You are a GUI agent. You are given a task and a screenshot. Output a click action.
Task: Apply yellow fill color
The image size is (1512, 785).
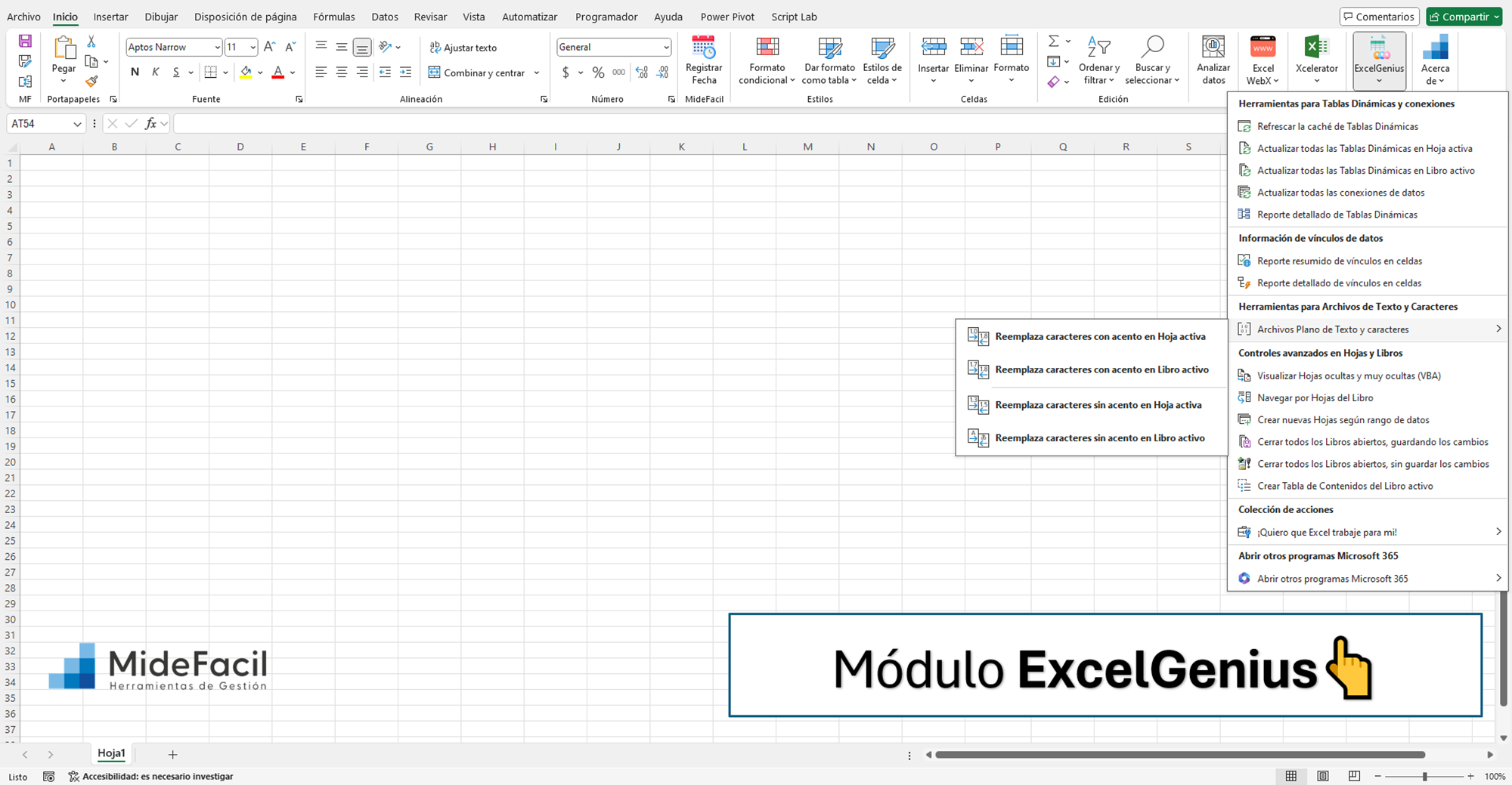tap(246, 73)
